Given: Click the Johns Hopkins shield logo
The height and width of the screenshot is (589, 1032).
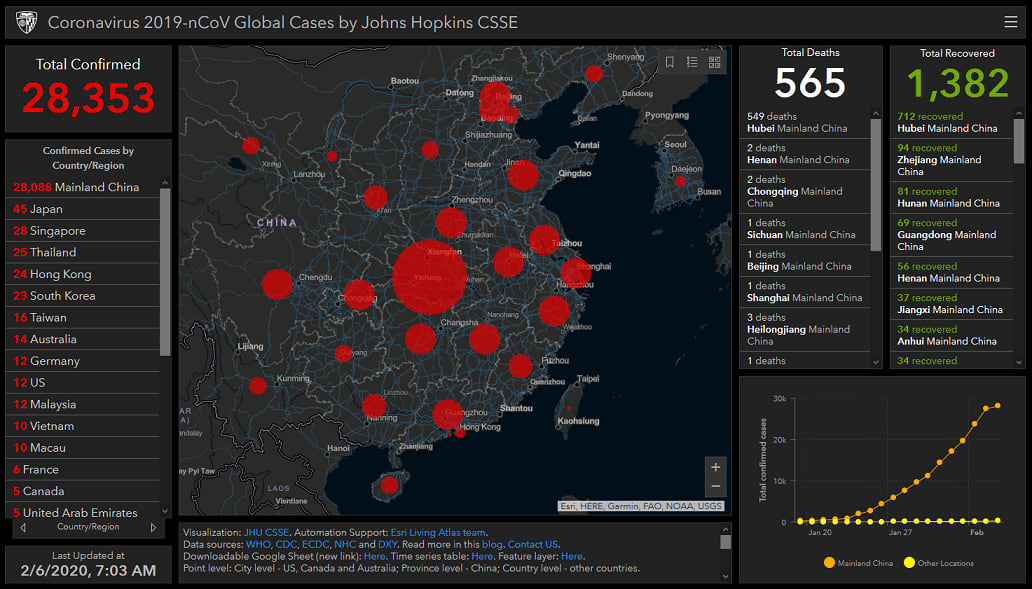Looking at the screenshot, I should [x=26, y=22].
